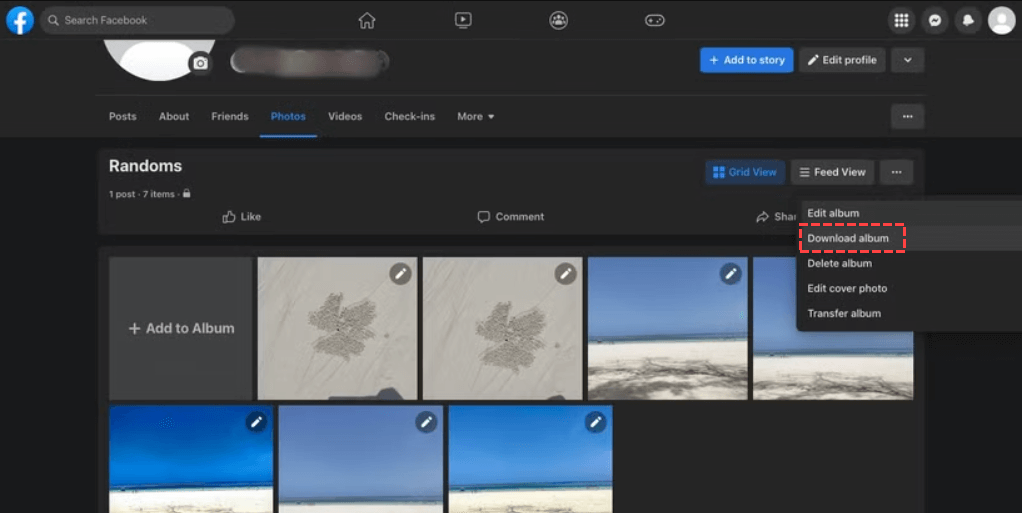Image resolution: width=1022 pixels, height=513 pixels.
Task: Edit the second sand leaf photo
Action: click(x=565, y=274)
